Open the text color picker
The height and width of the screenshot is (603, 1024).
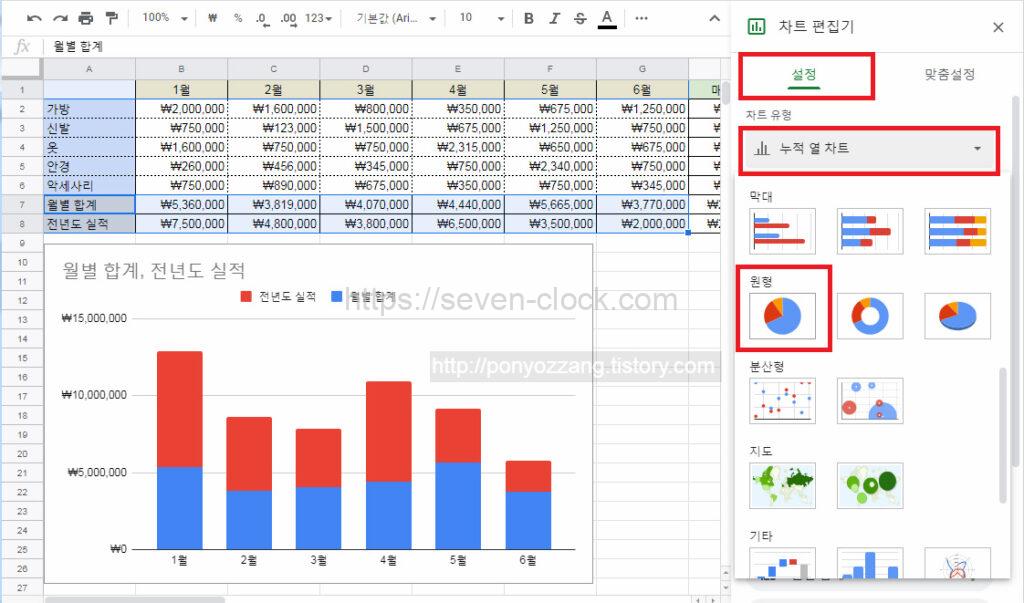(x=607, y=18)
